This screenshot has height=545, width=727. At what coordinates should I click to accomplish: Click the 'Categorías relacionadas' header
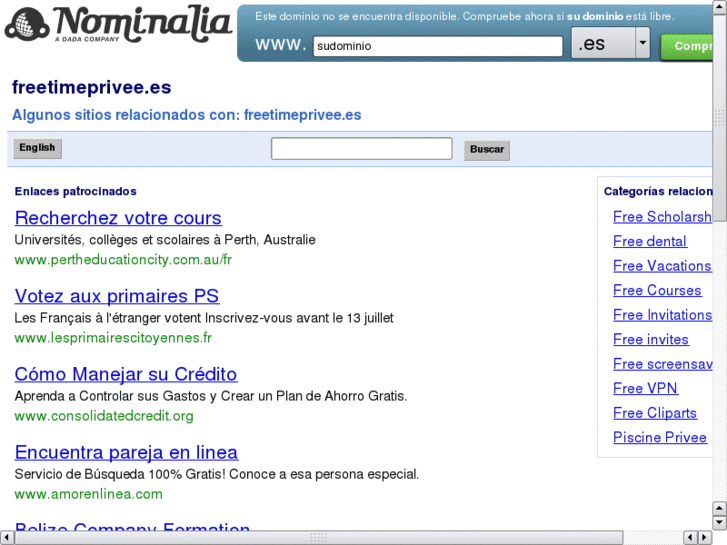(658, 192)
